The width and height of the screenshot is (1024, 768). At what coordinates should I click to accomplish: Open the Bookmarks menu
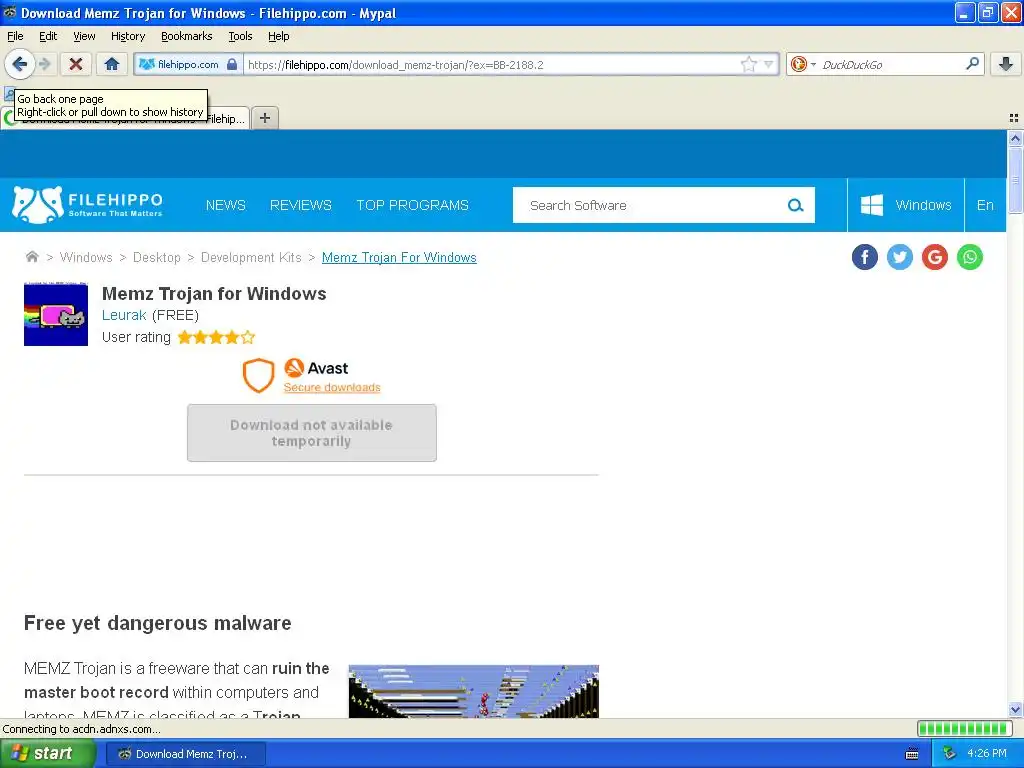click(186, 36)
